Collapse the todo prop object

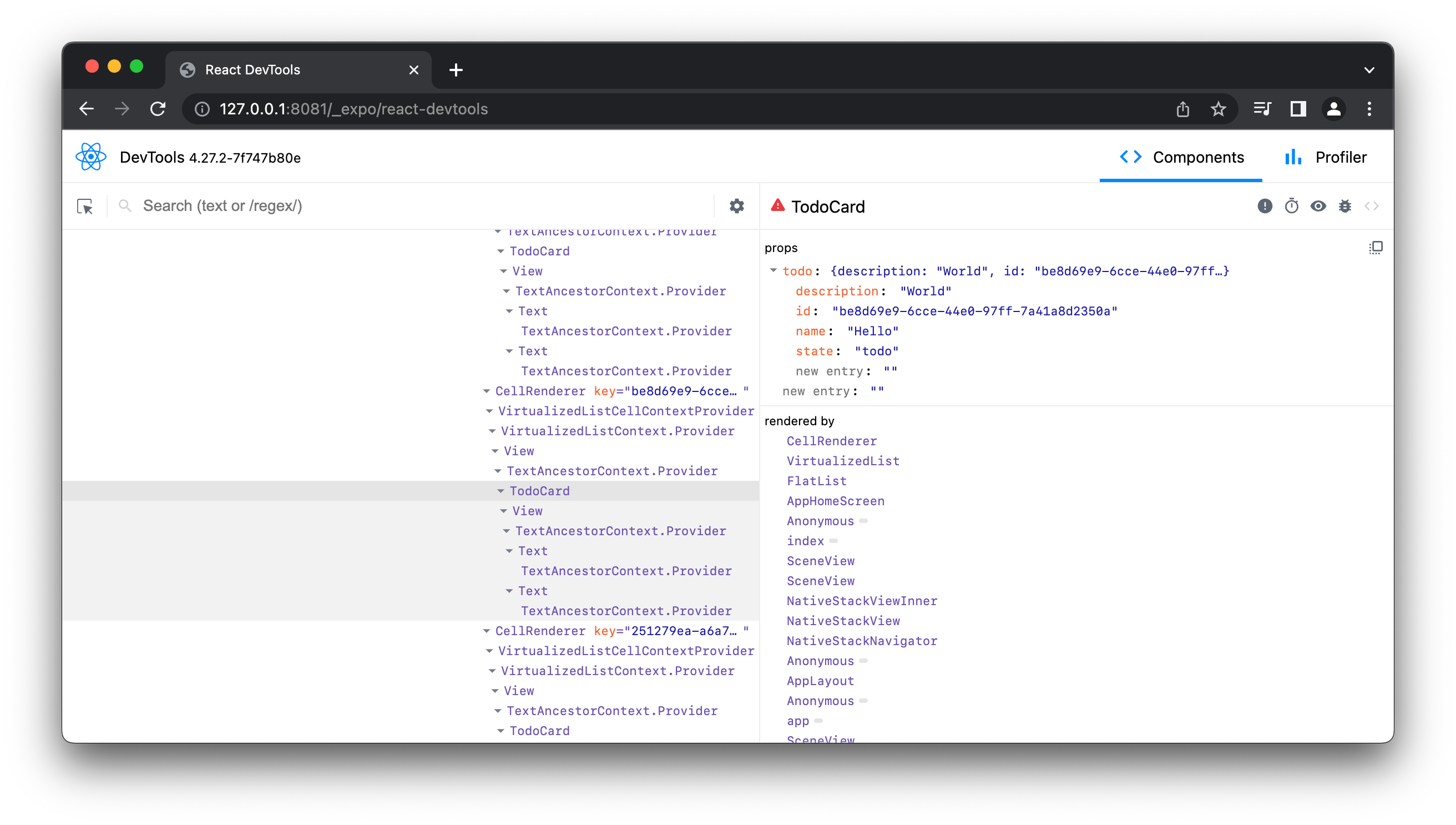(773, 271)
